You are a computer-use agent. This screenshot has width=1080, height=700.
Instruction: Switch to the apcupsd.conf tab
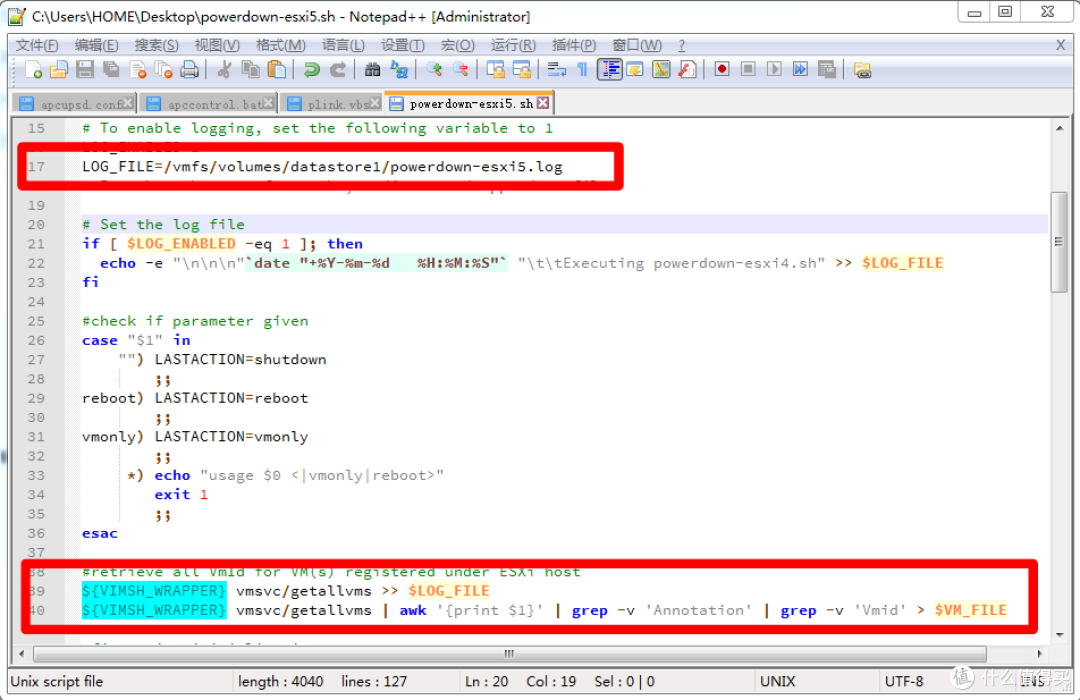click(x=76, y=104)
